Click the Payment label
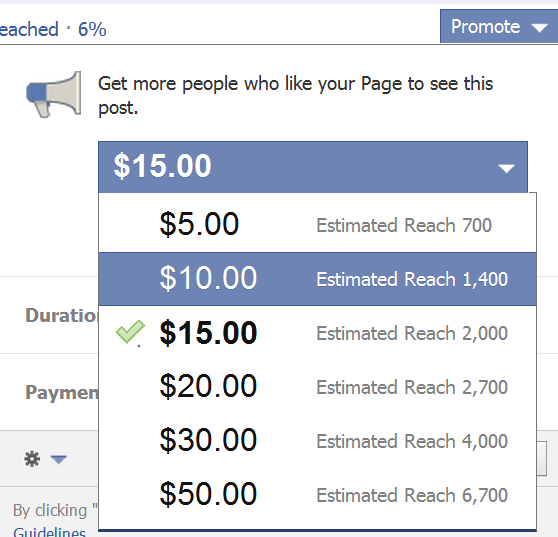 coord(62,393)
